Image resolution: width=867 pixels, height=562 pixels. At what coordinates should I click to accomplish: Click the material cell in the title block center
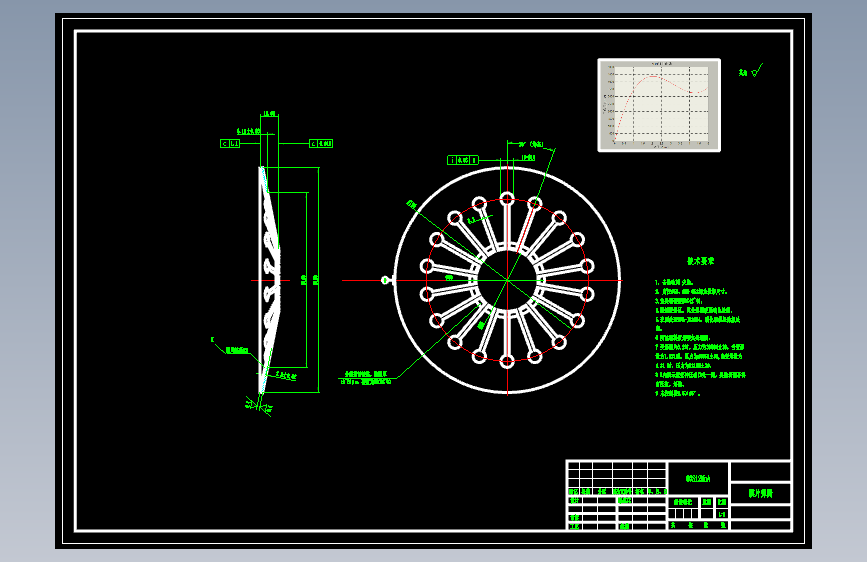698,478
